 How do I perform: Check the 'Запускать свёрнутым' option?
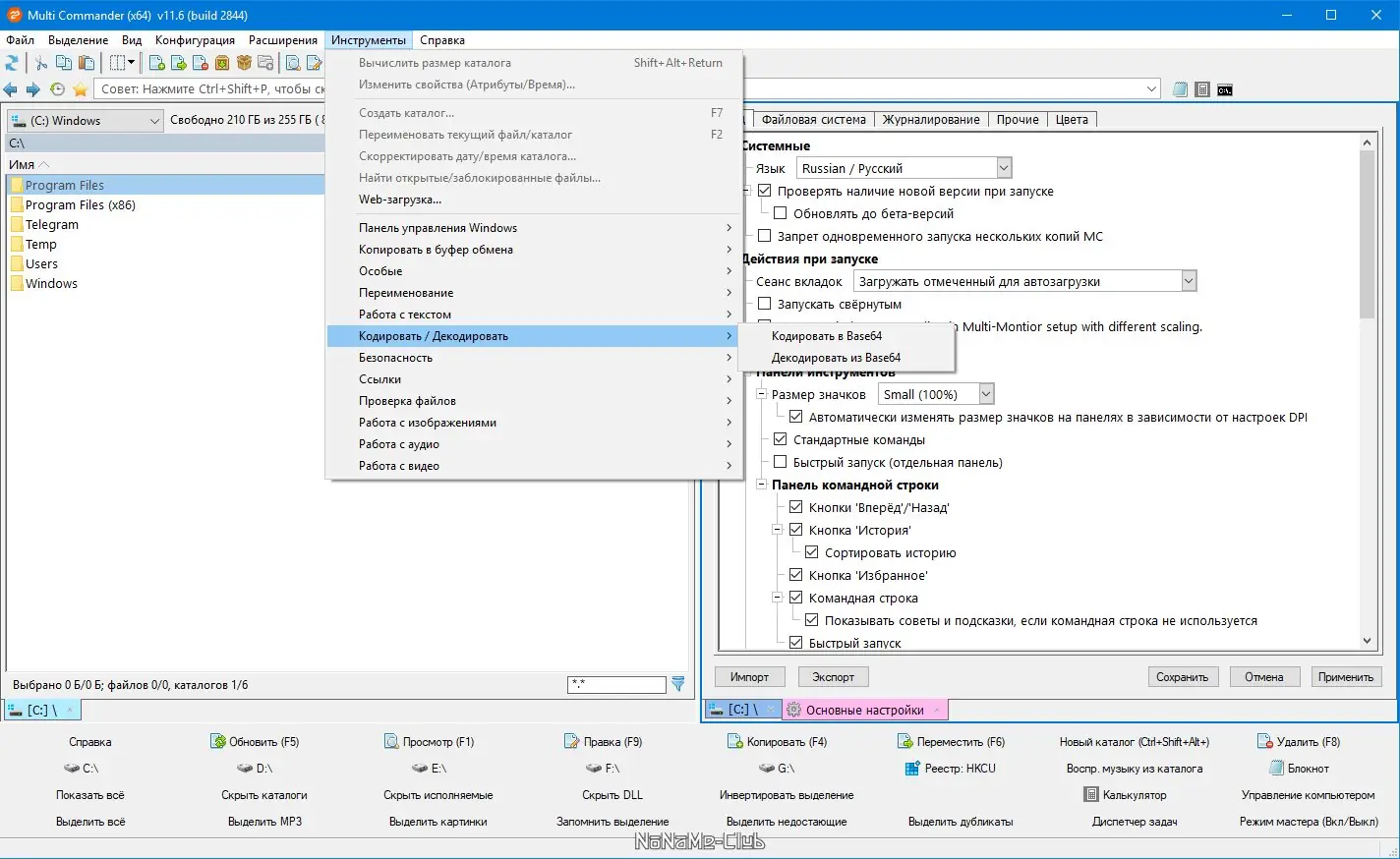coord(764,304)
